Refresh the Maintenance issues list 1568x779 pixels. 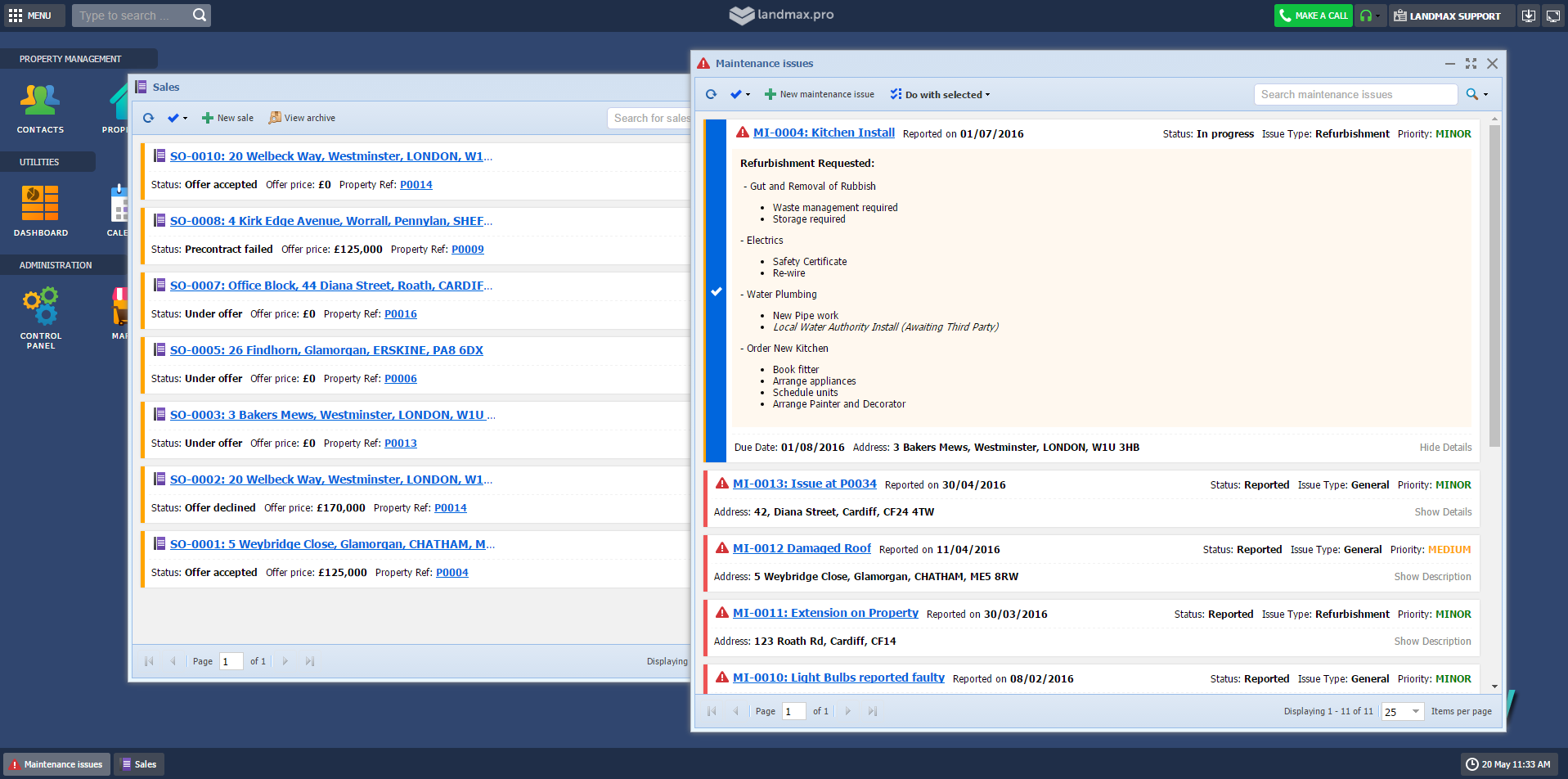coord(711,95)
